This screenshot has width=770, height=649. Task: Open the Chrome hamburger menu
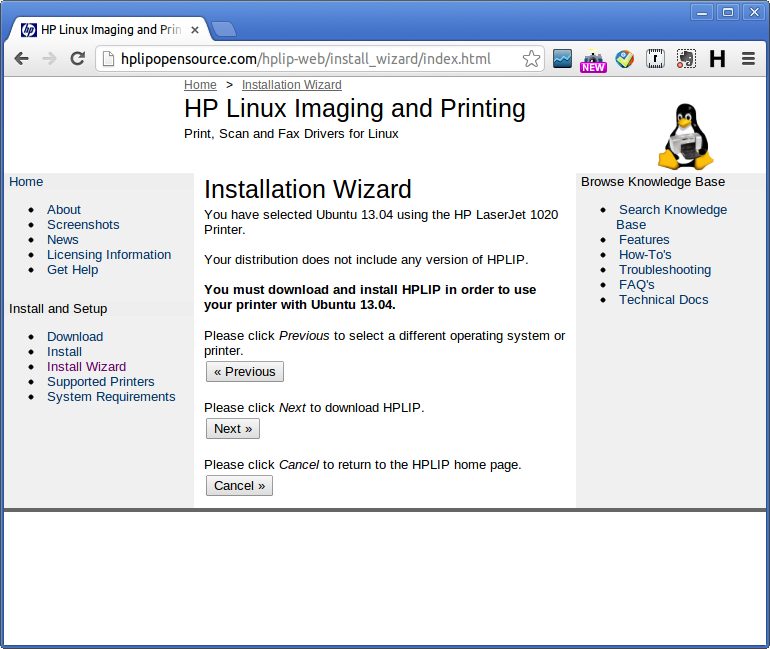click(x=748, y=59)
